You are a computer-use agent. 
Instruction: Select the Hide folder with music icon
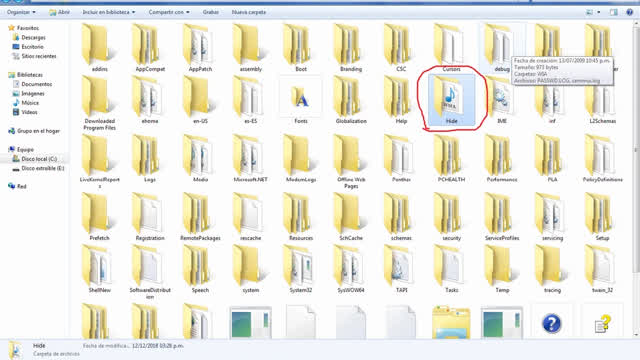[x=451, y=100]
